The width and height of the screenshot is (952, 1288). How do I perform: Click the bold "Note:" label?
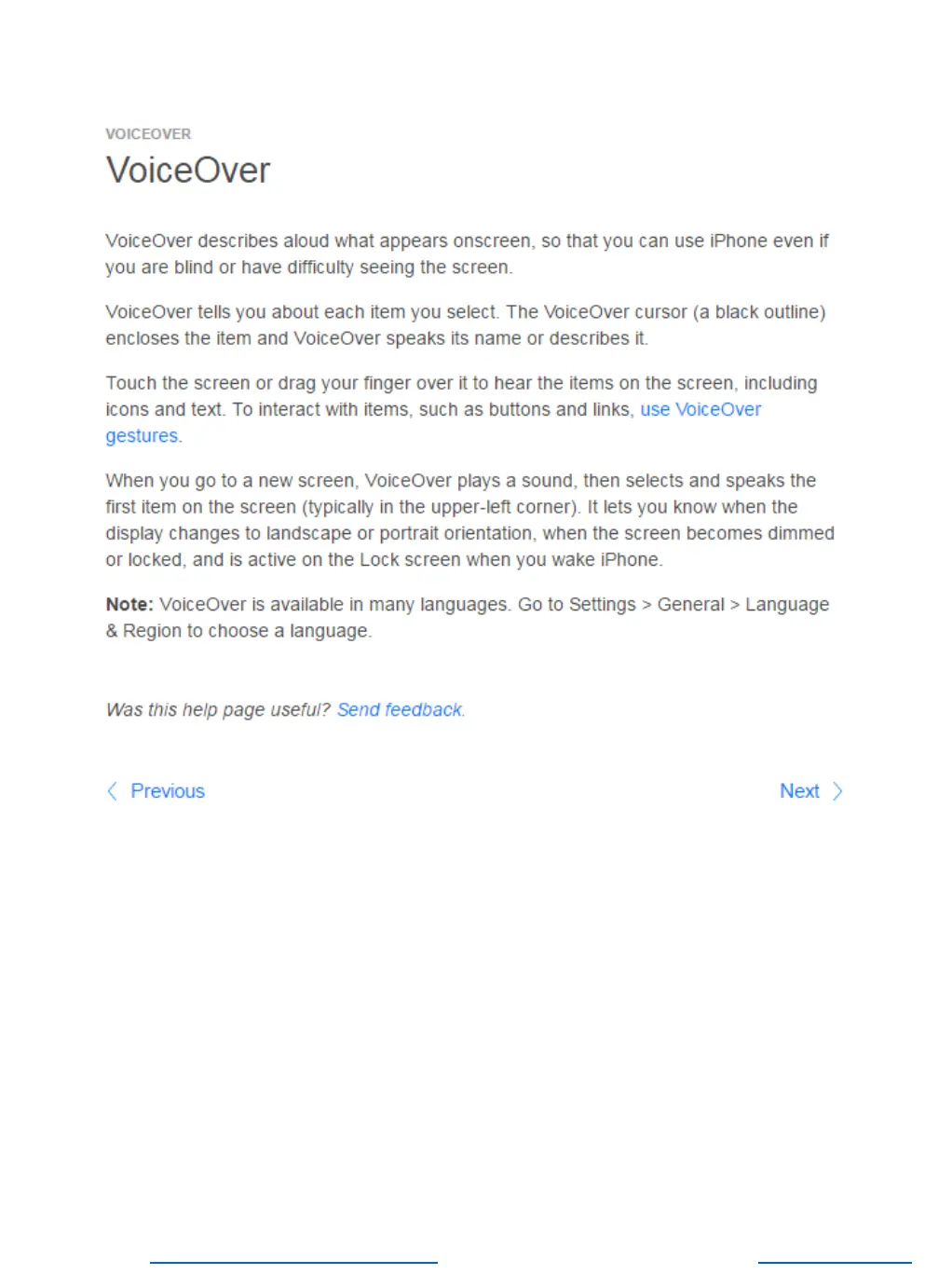pyautogui.click(x=129, y=605)
